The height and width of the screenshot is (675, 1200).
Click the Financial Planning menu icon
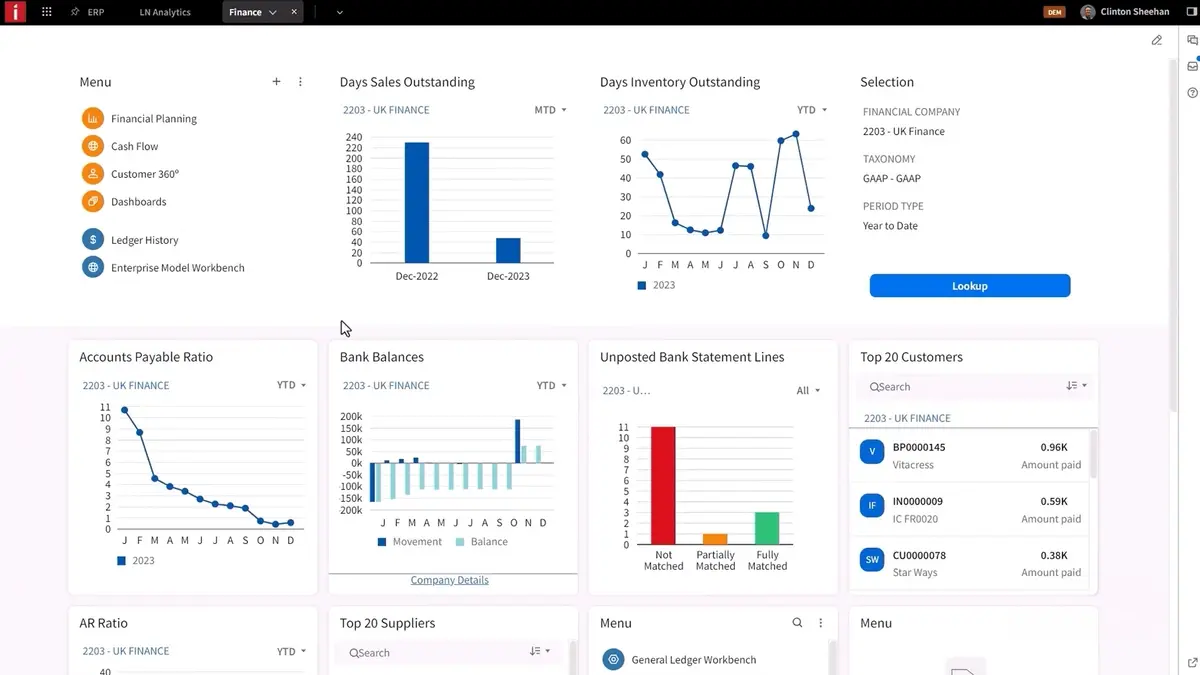[93, 118]
